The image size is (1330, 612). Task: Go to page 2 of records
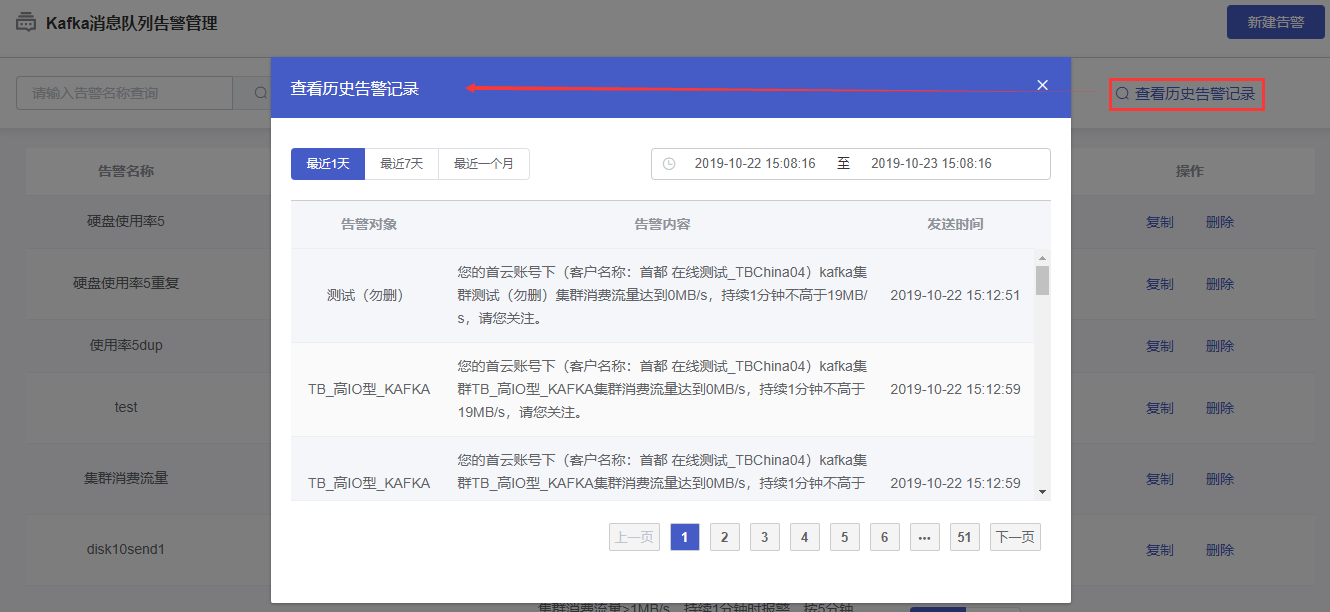click(724, 537)
